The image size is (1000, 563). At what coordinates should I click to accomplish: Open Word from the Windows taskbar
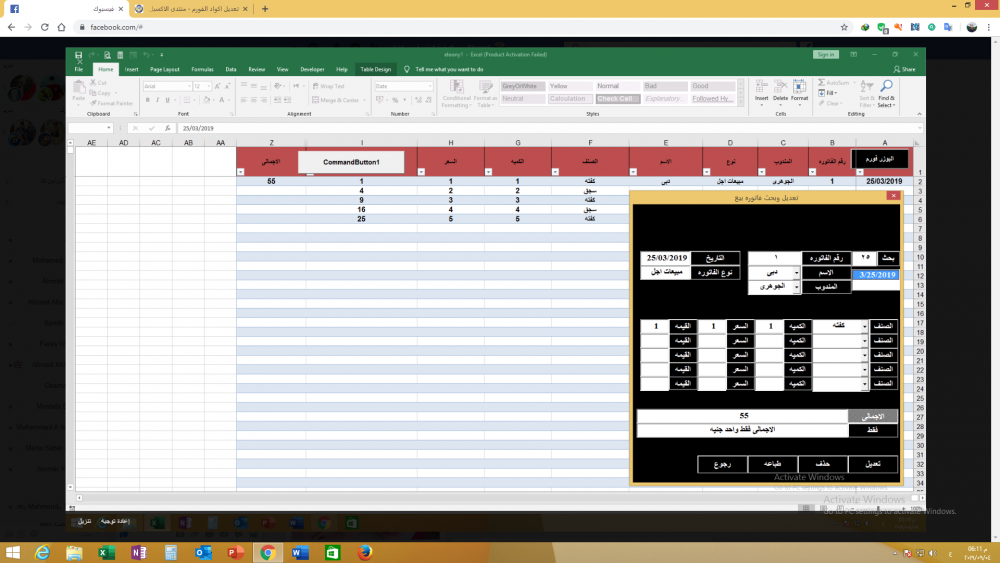coord(300,552)
